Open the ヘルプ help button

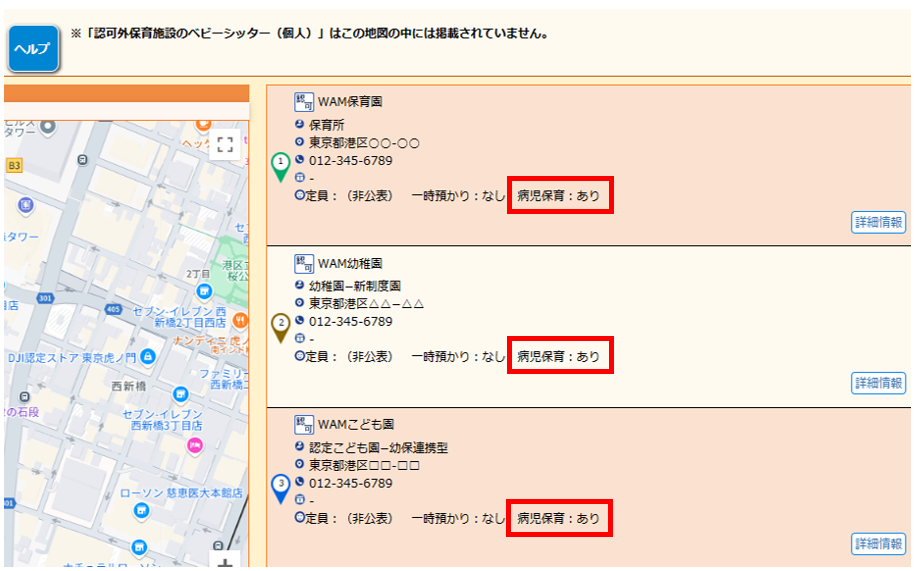33,49
